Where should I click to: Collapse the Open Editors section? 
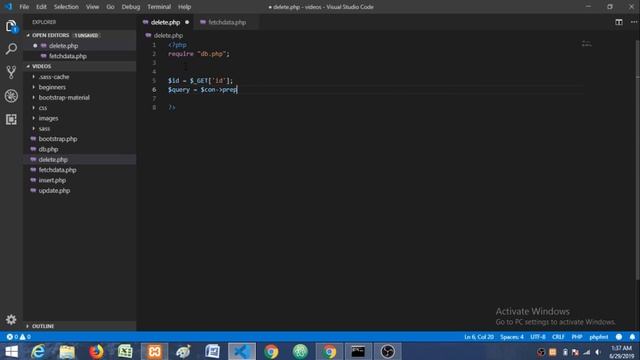[28, 35]
